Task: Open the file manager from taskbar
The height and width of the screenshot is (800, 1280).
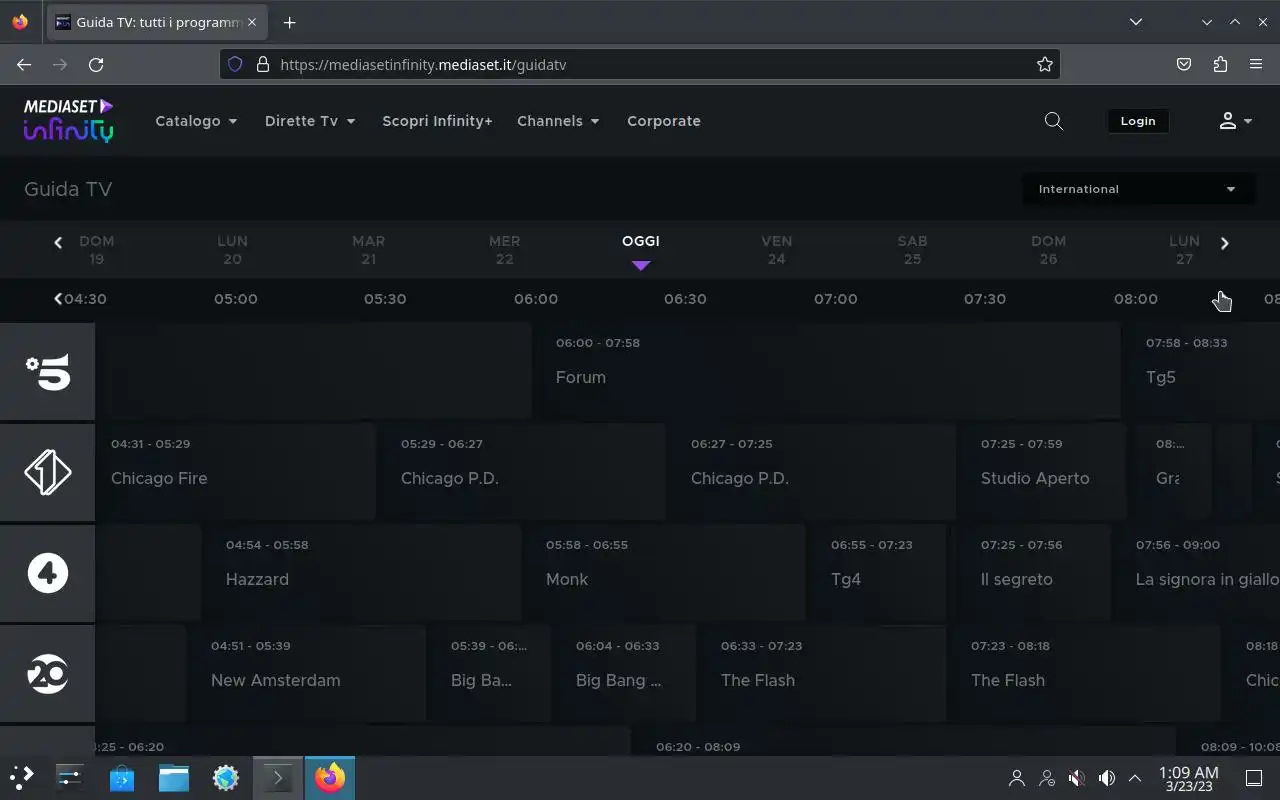Action: click(174, 777)
